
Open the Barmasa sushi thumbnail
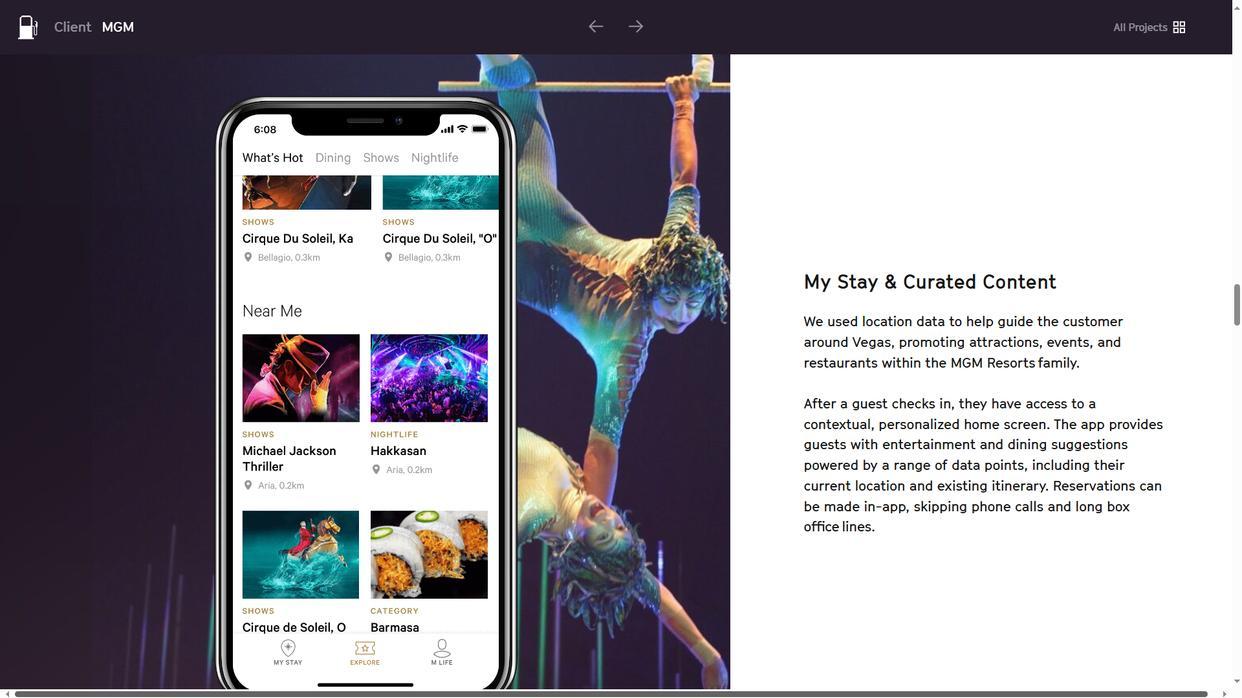click(x=429, y=555)
